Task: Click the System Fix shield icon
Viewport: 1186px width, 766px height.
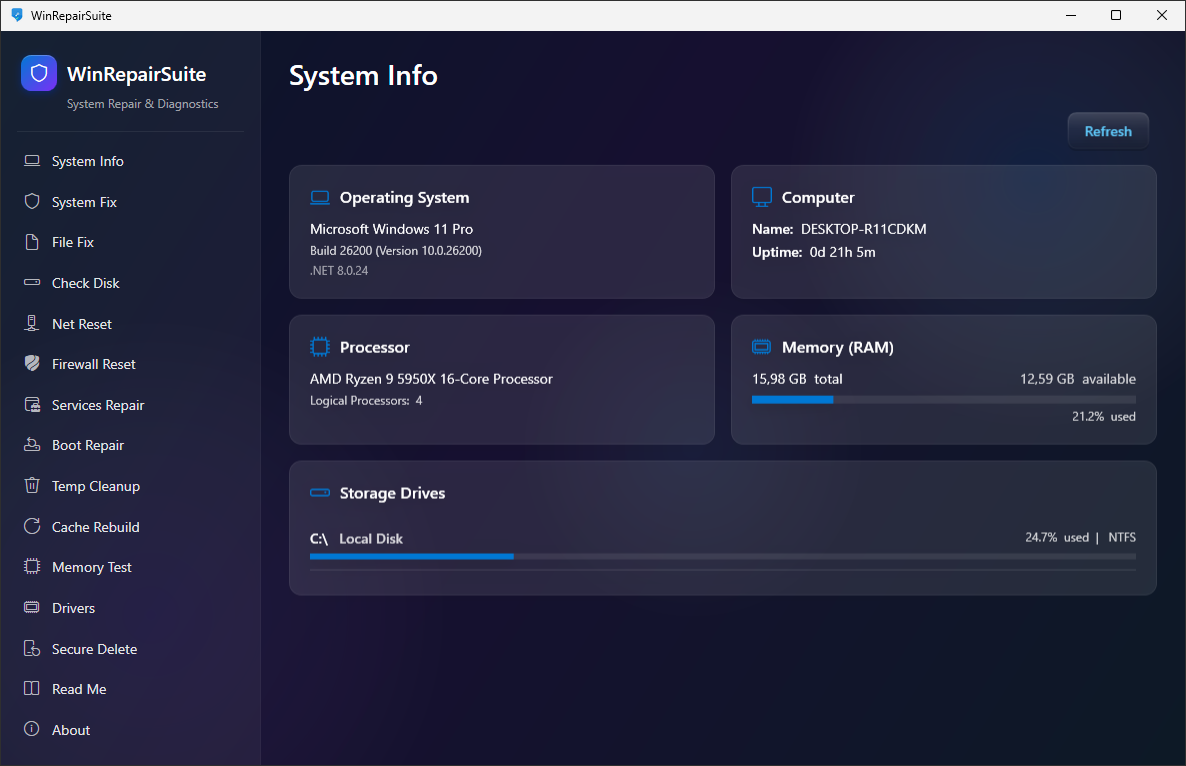Action: 32,201
